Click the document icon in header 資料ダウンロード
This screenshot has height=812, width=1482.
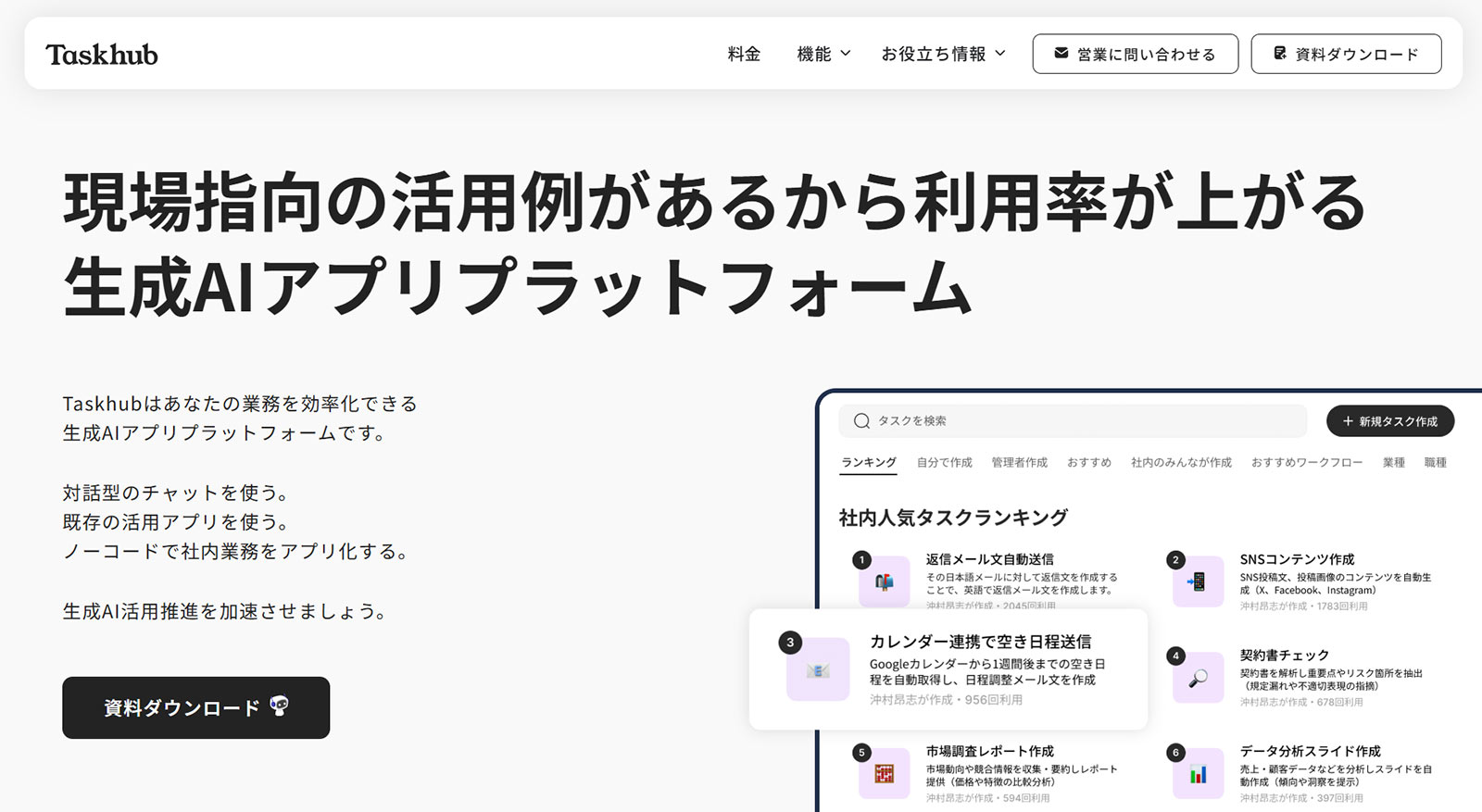(x=1280, y=54)
